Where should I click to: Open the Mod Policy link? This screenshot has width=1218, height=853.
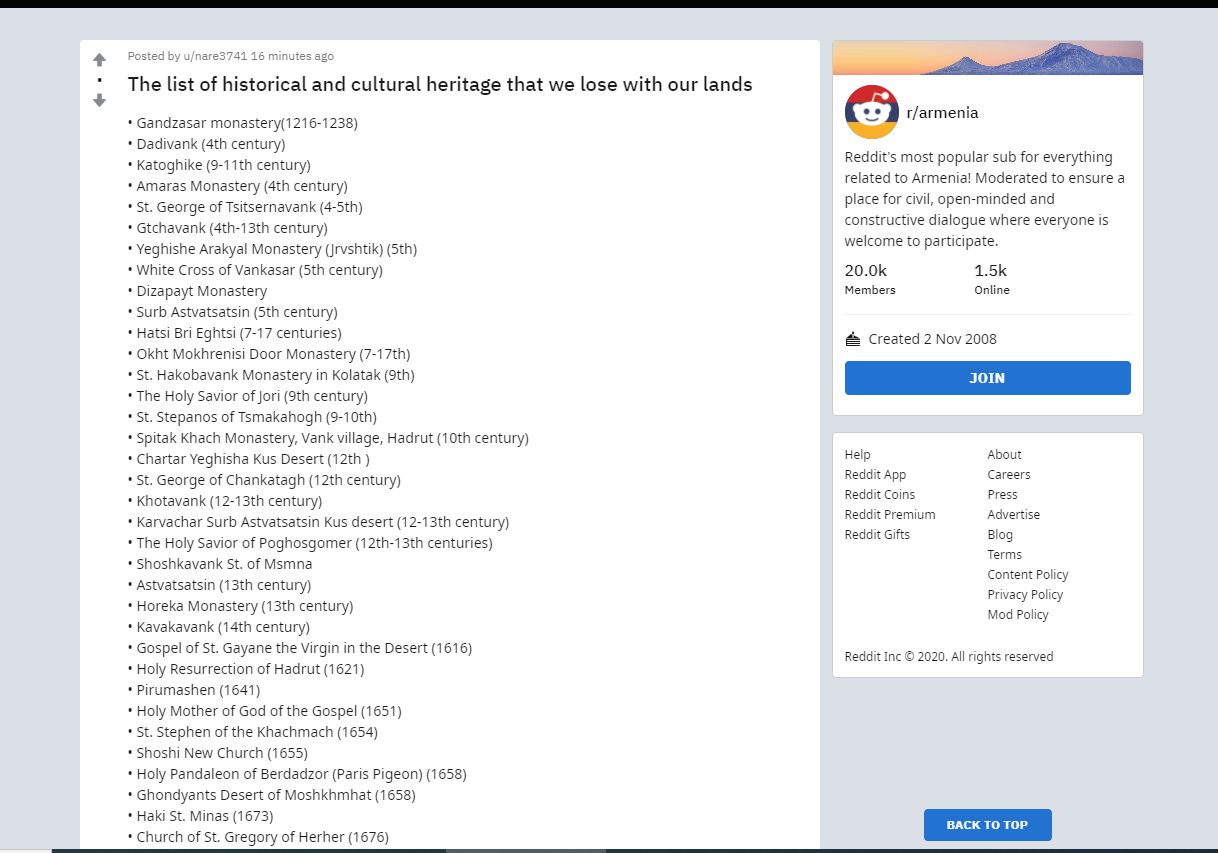tap(1017, 614)
